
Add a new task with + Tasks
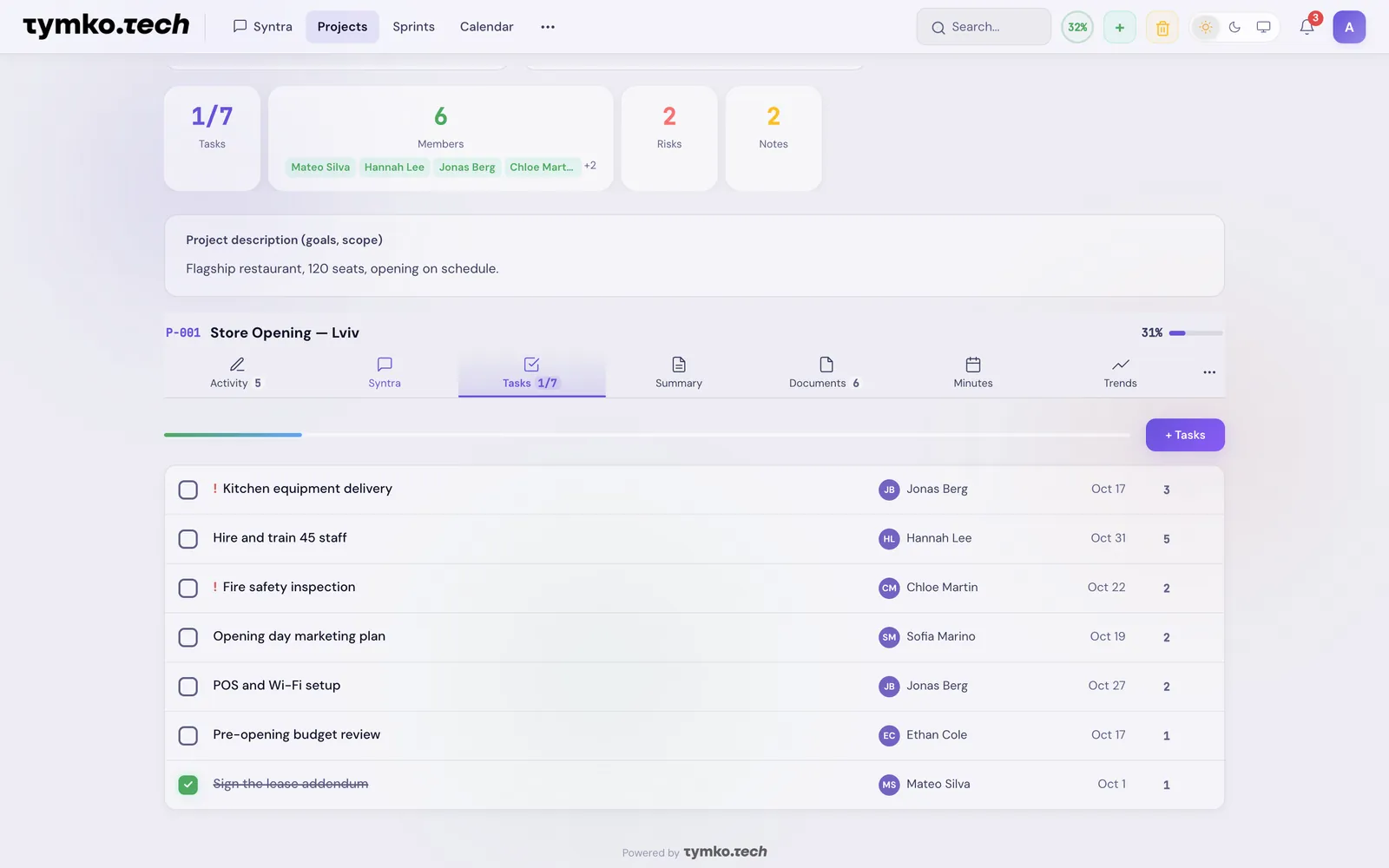(x=1185, y=435)
